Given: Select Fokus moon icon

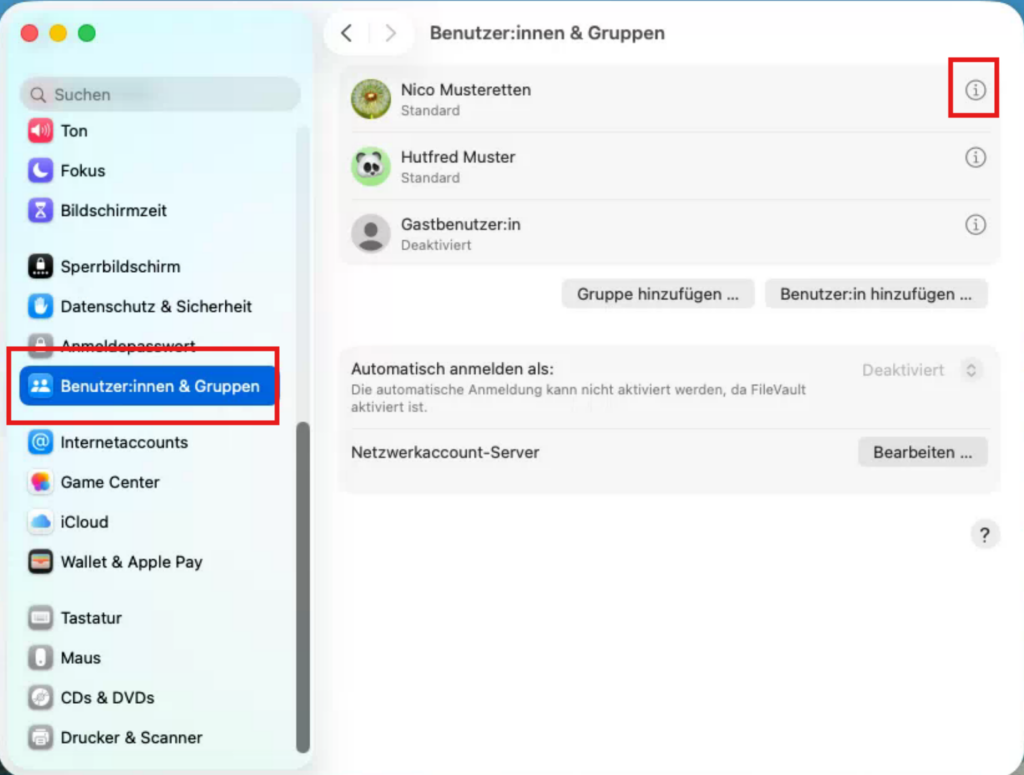Looking at the screenshot, I should click(40, 170).
